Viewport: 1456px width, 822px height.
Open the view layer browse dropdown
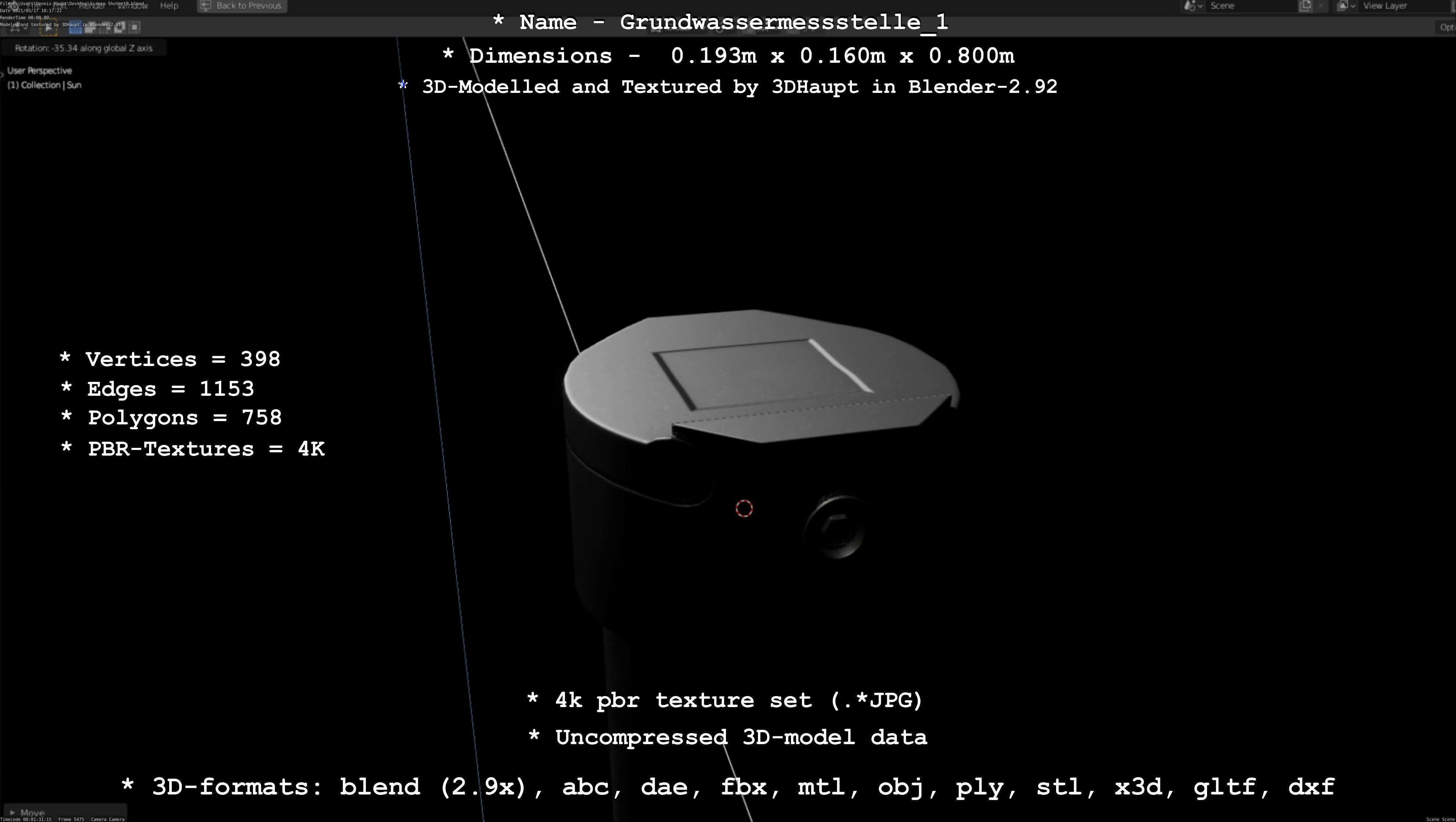(1346, 6)
